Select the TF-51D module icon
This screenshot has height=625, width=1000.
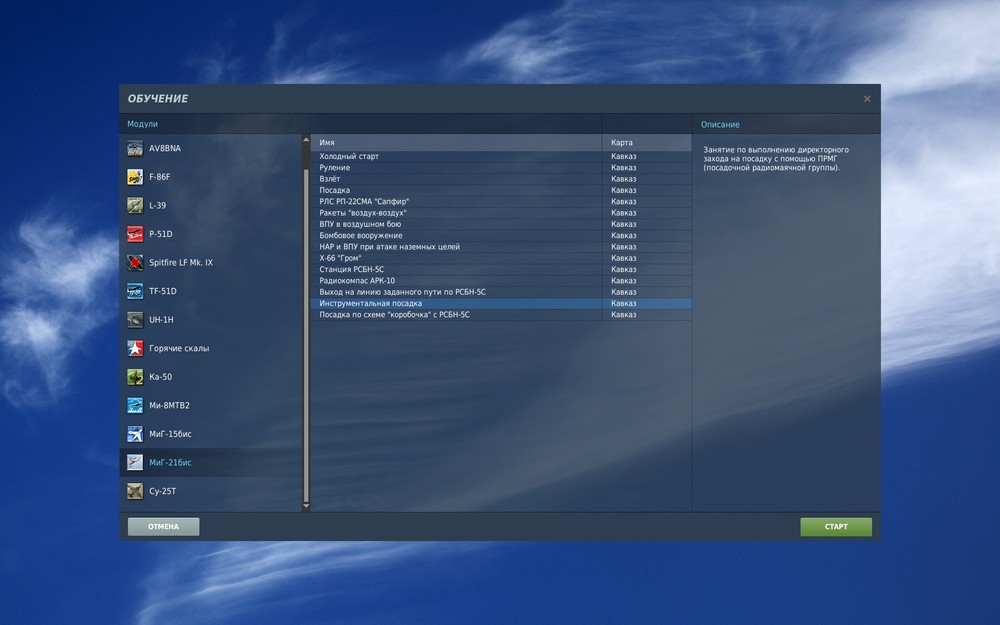[x=135, y=291]
